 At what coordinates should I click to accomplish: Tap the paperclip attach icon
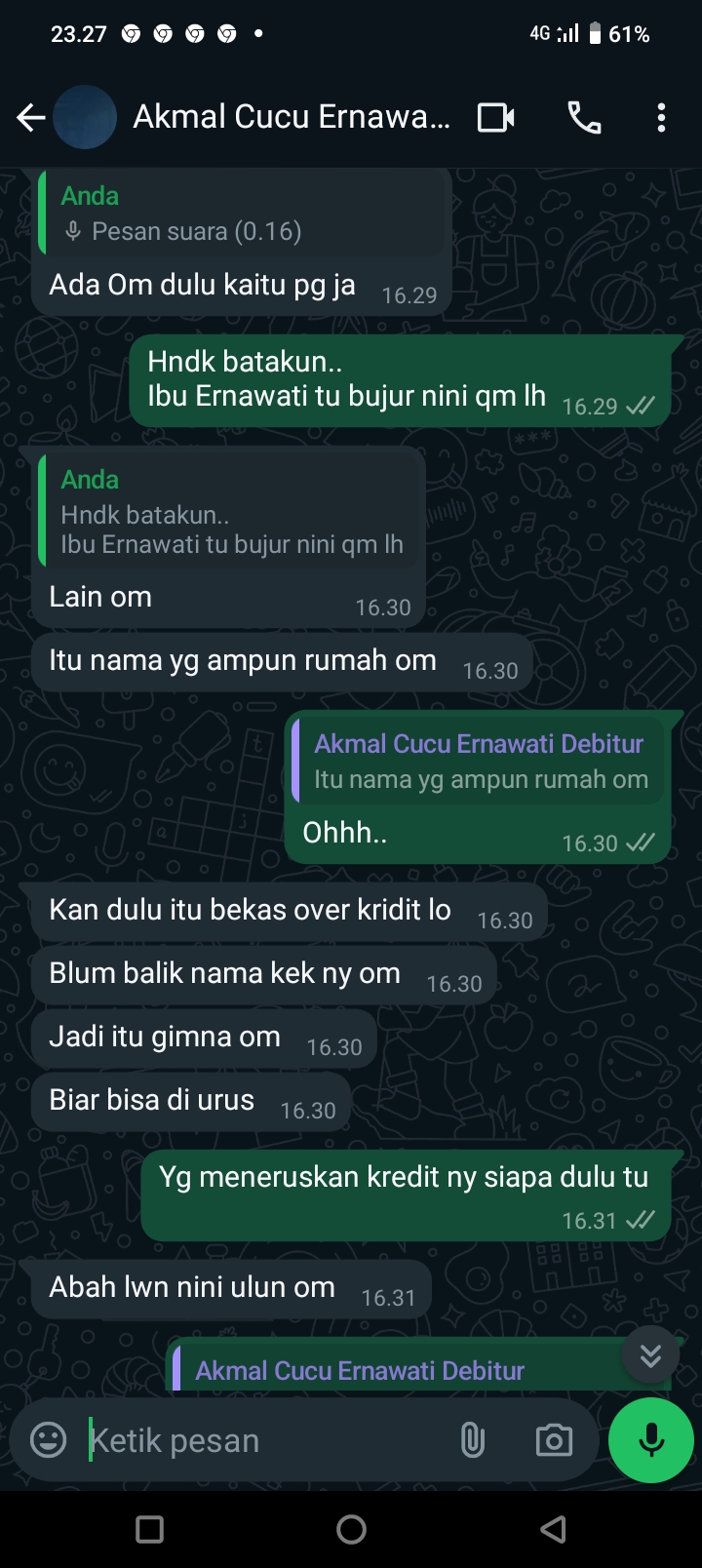[472, 1439]
